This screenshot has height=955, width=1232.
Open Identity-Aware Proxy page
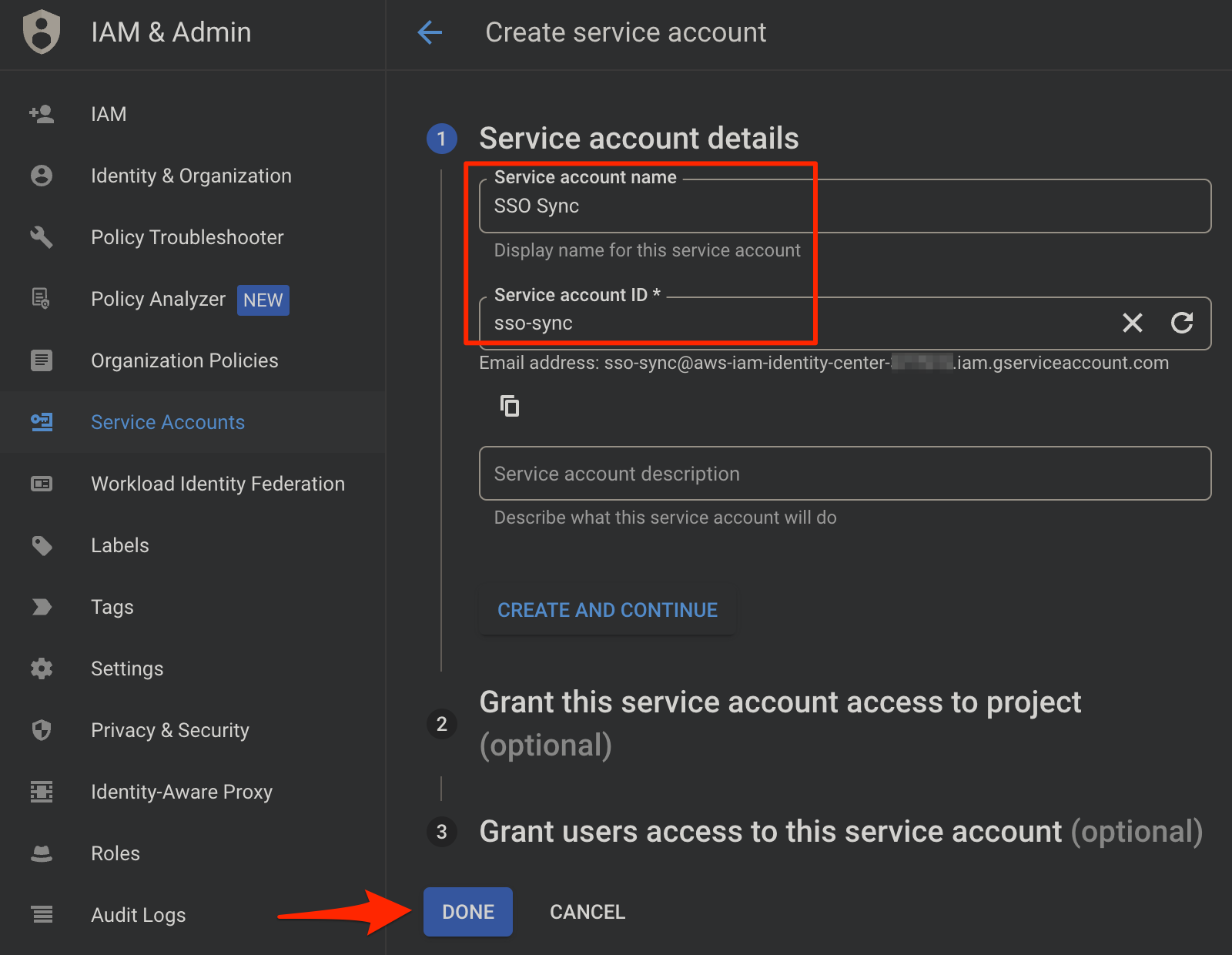(x=192, y=792)
